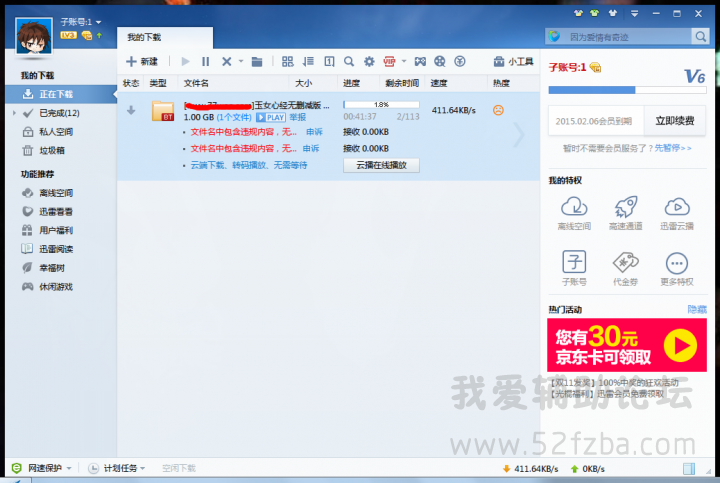The image size is (720, 483).
Task: Open 垃圾箱 trash in the sidebar
Action: pyautogui.click(x=51, y=151)
